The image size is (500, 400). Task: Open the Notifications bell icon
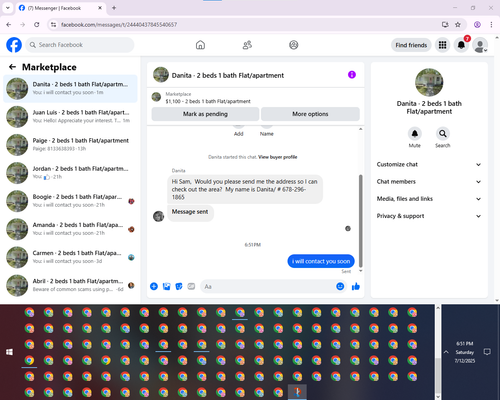pyautogui.click(x=461, y=45)
